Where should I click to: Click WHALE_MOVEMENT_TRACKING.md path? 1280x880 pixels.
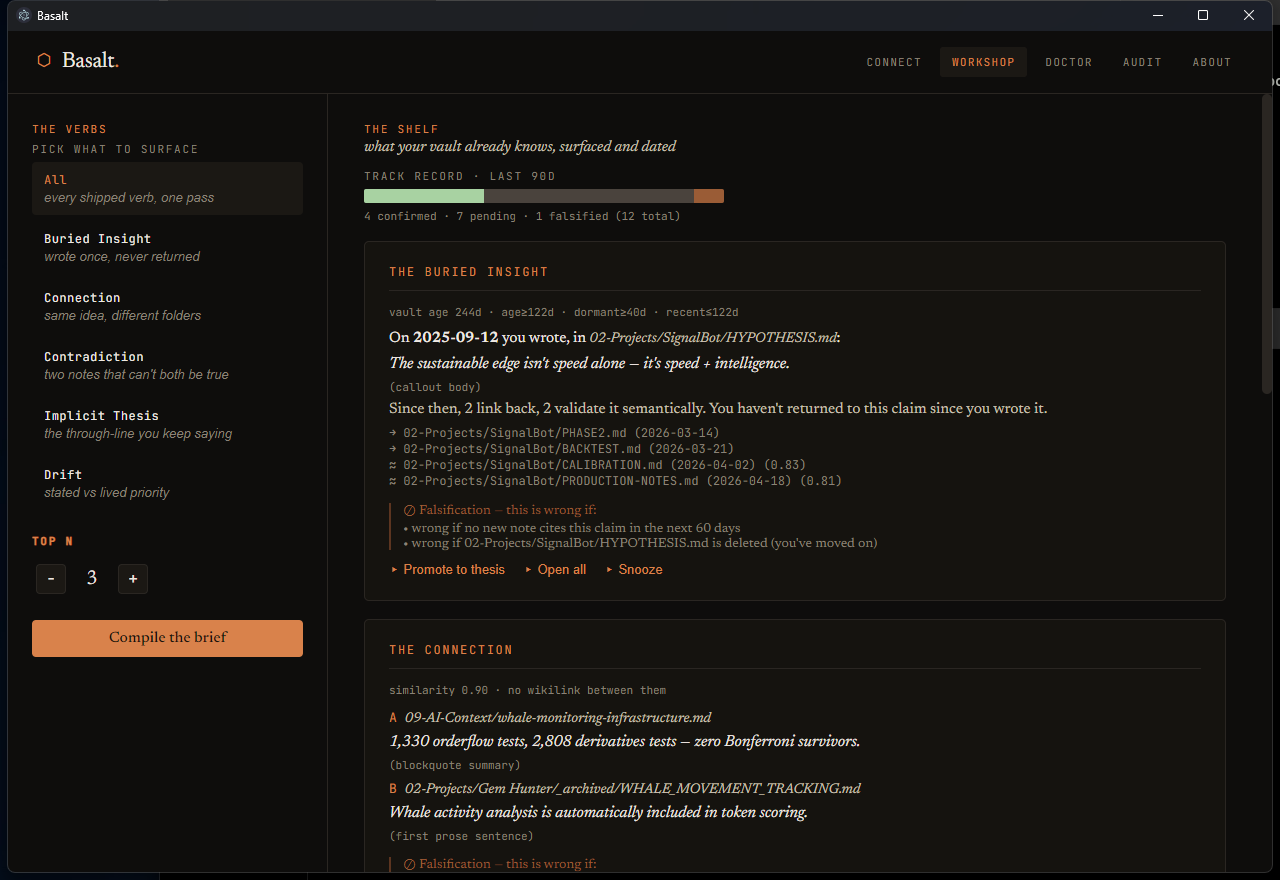(632, 788)
